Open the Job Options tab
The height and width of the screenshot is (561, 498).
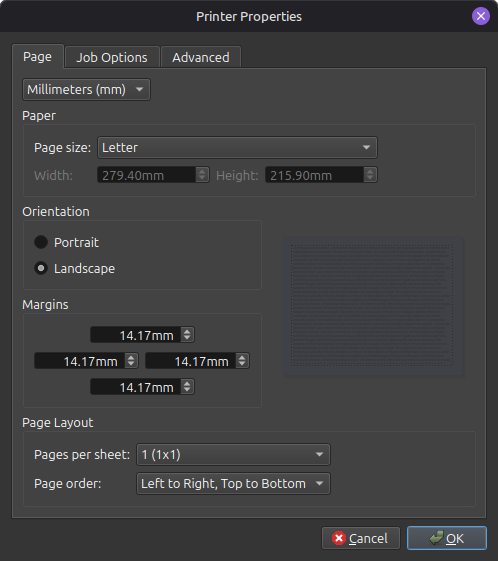[x=112, y=57]
